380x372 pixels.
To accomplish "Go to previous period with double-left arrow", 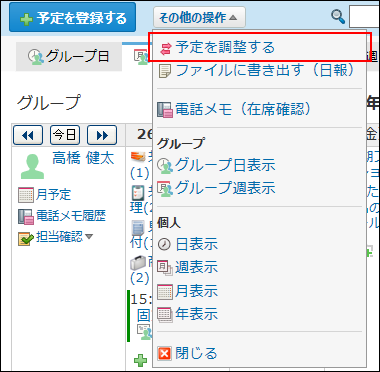I will [x=28, y=135].
